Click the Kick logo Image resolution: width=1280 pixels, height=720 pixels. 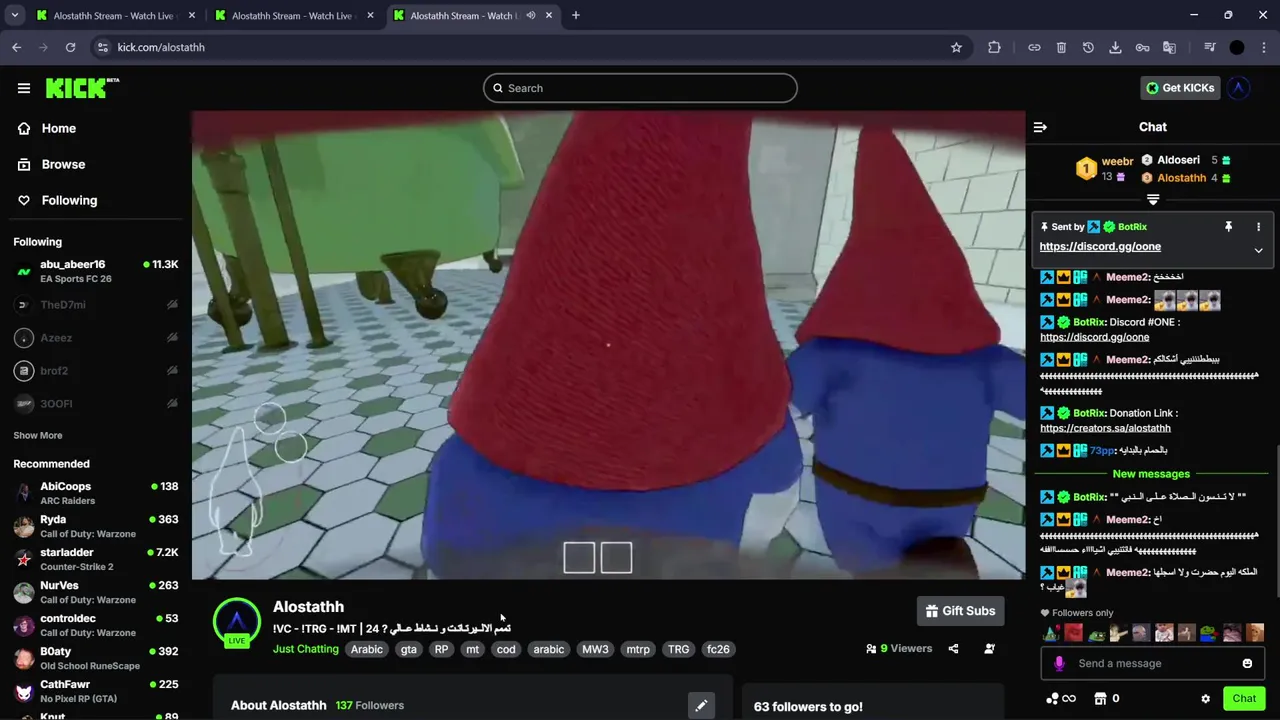pos(82,88)
